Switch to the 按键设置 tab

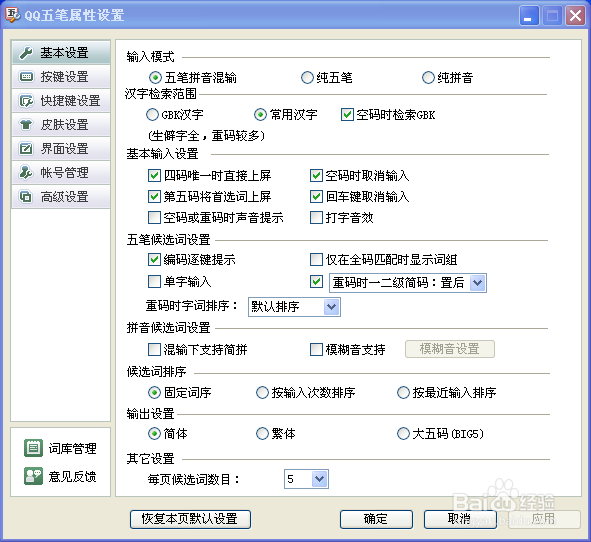pyautogui.click(x=61, y=77)
